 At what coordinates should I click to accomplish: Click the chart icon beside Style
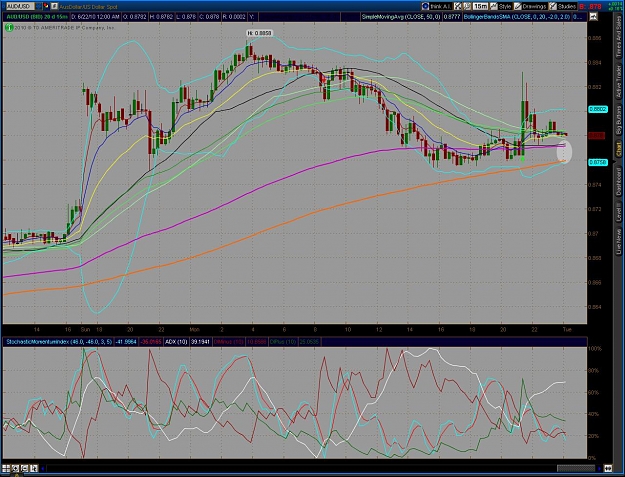[x=494, y=6]
